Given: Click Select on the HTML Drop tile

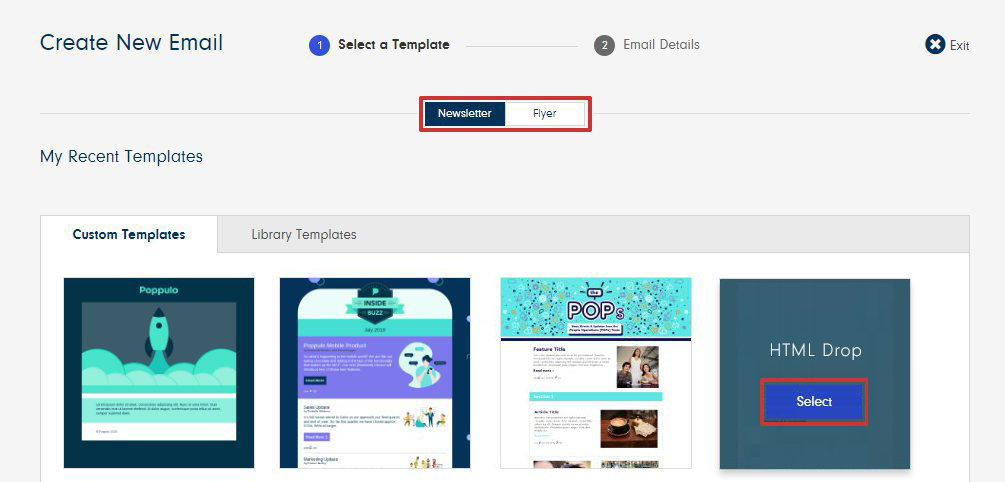Looking at the screenshot, I should point(814,401).
